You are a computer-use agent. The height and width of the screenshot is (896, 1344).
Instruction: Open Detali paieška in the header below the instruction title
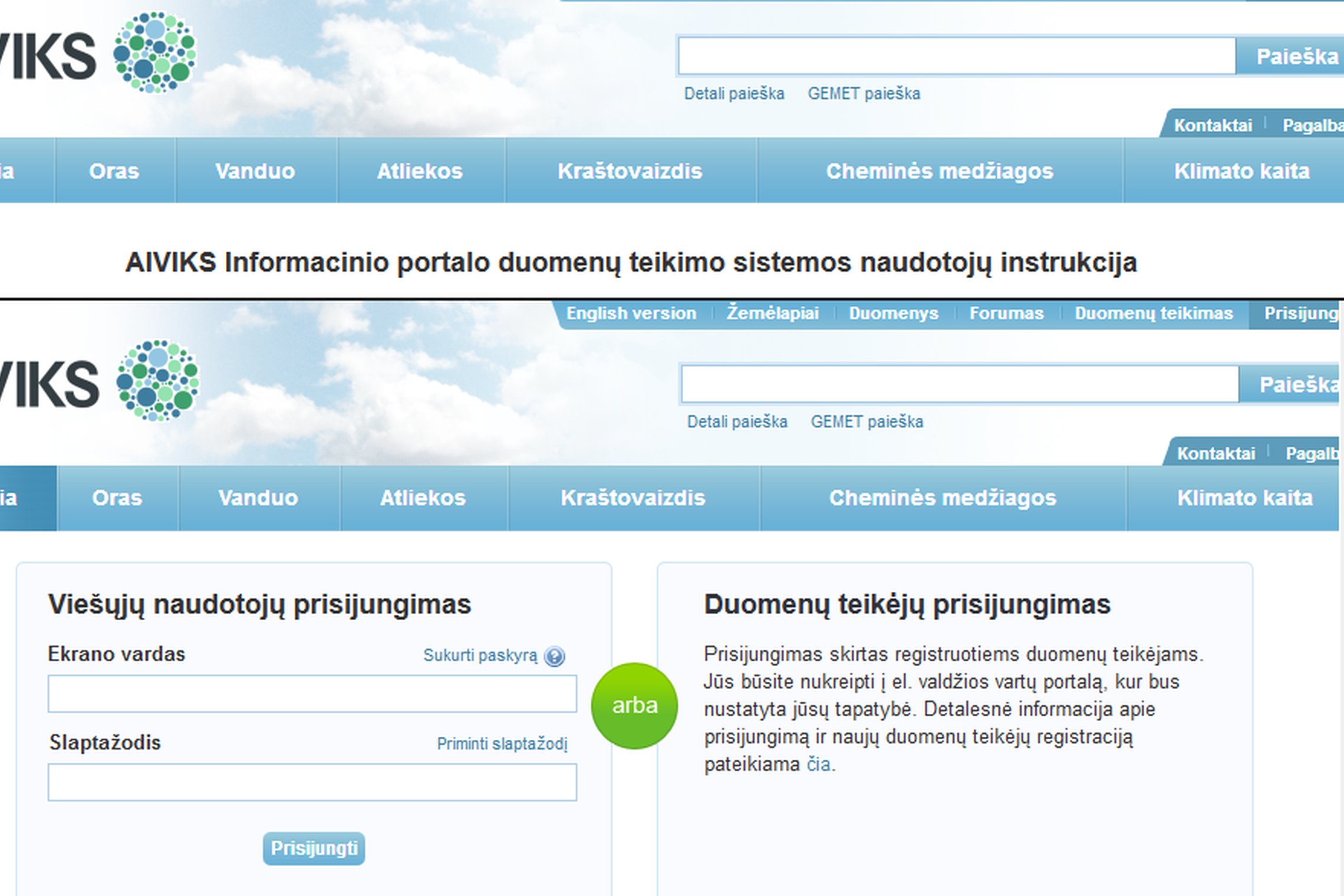click(x=737, y=422)
